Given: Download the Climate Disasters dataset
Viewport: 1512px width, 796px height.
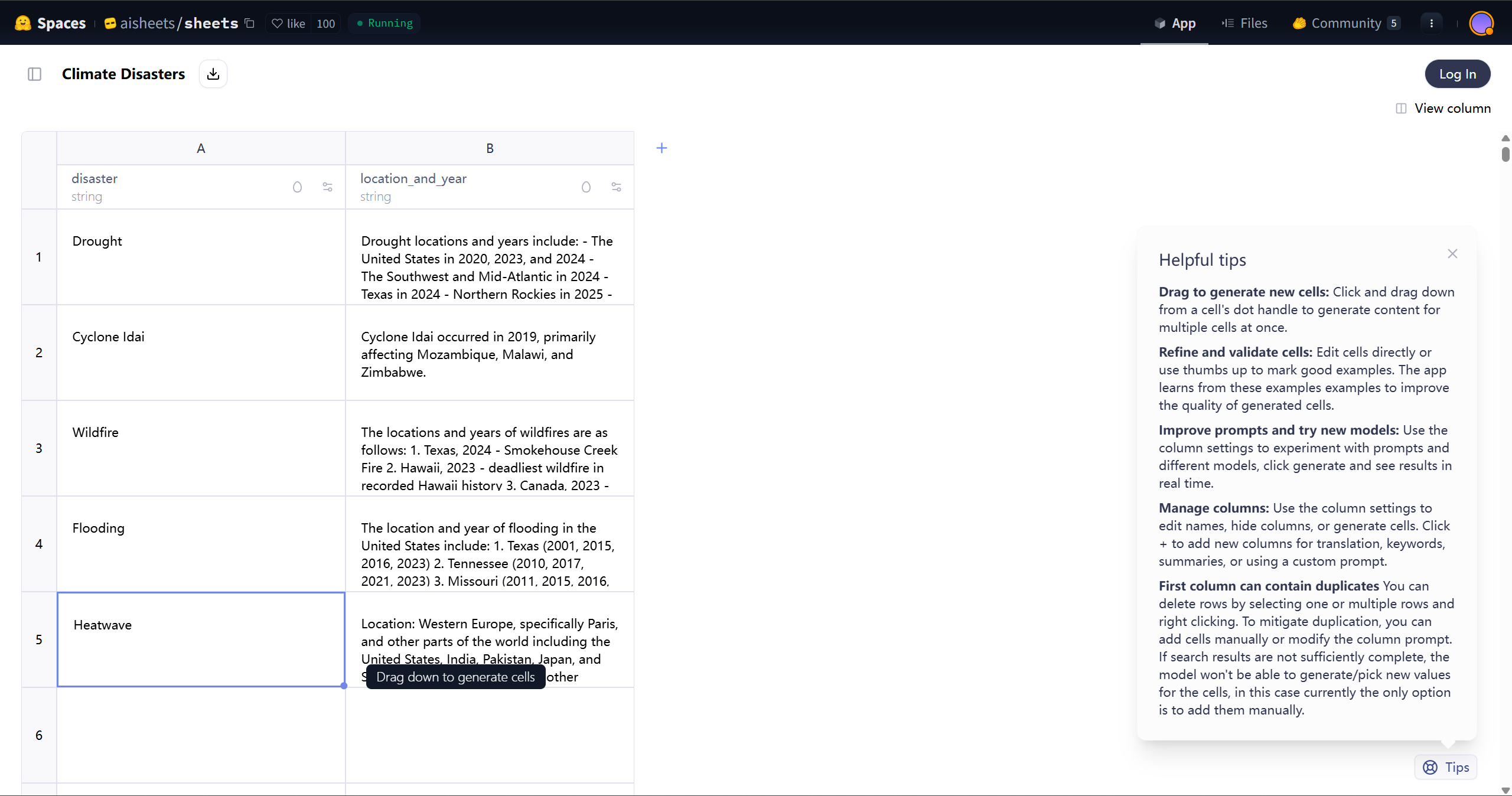Looking at the screenshot, I should [213, 74].
